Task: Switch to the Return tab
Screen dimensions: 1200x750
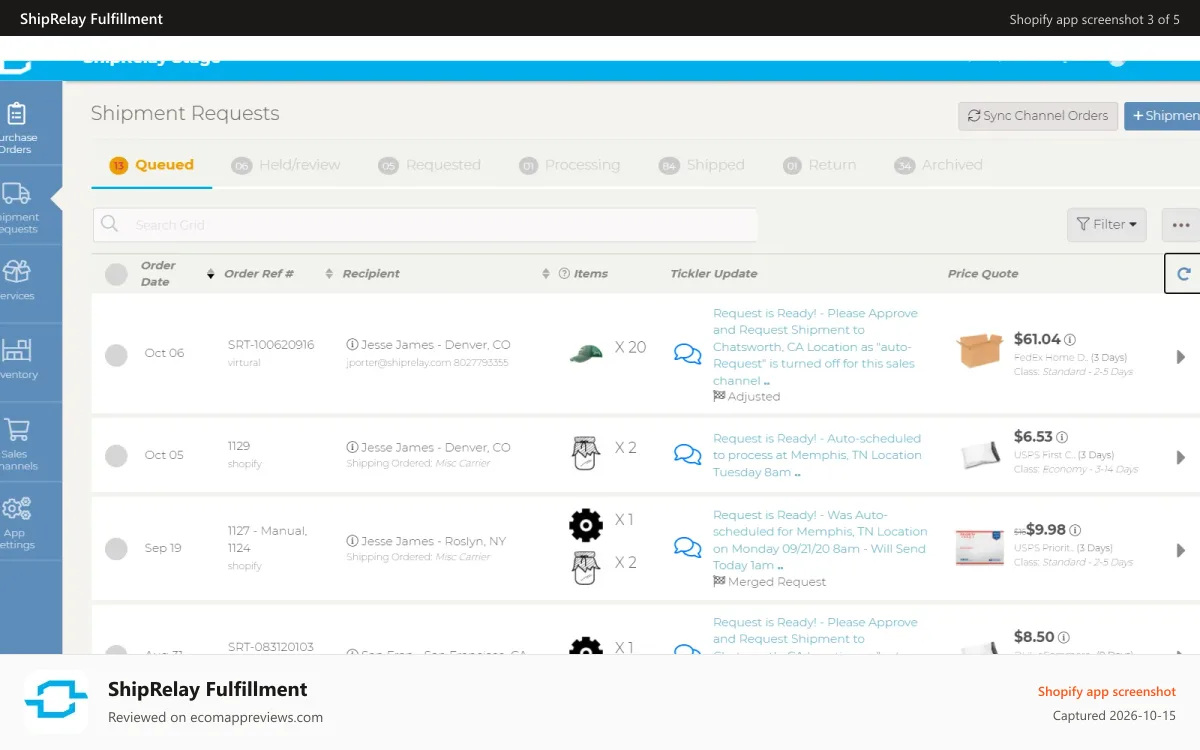Action: [x=820, y=165]
